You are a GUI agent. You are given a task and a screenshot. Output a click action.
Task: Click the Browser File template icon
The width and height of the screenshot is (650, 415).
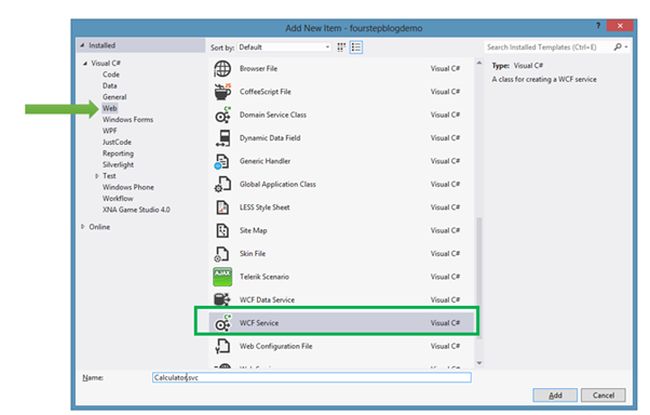coord(223,69)
